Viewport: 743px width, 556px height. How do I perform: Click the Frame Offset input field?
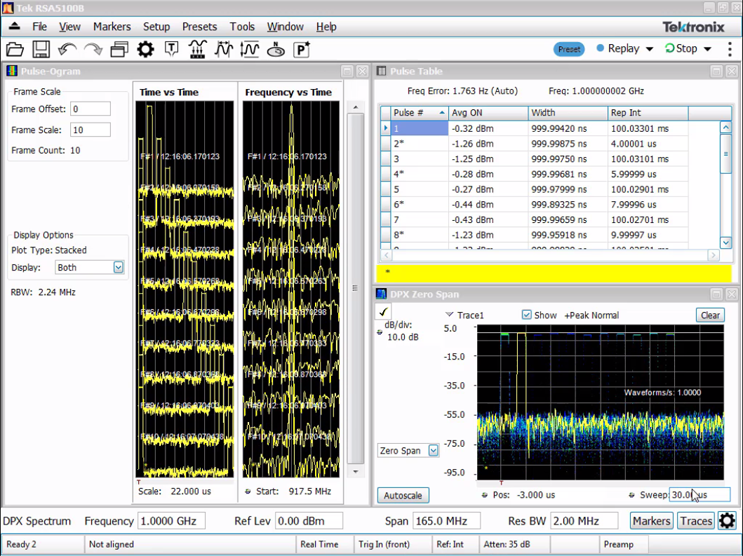[x=90, y=109]
